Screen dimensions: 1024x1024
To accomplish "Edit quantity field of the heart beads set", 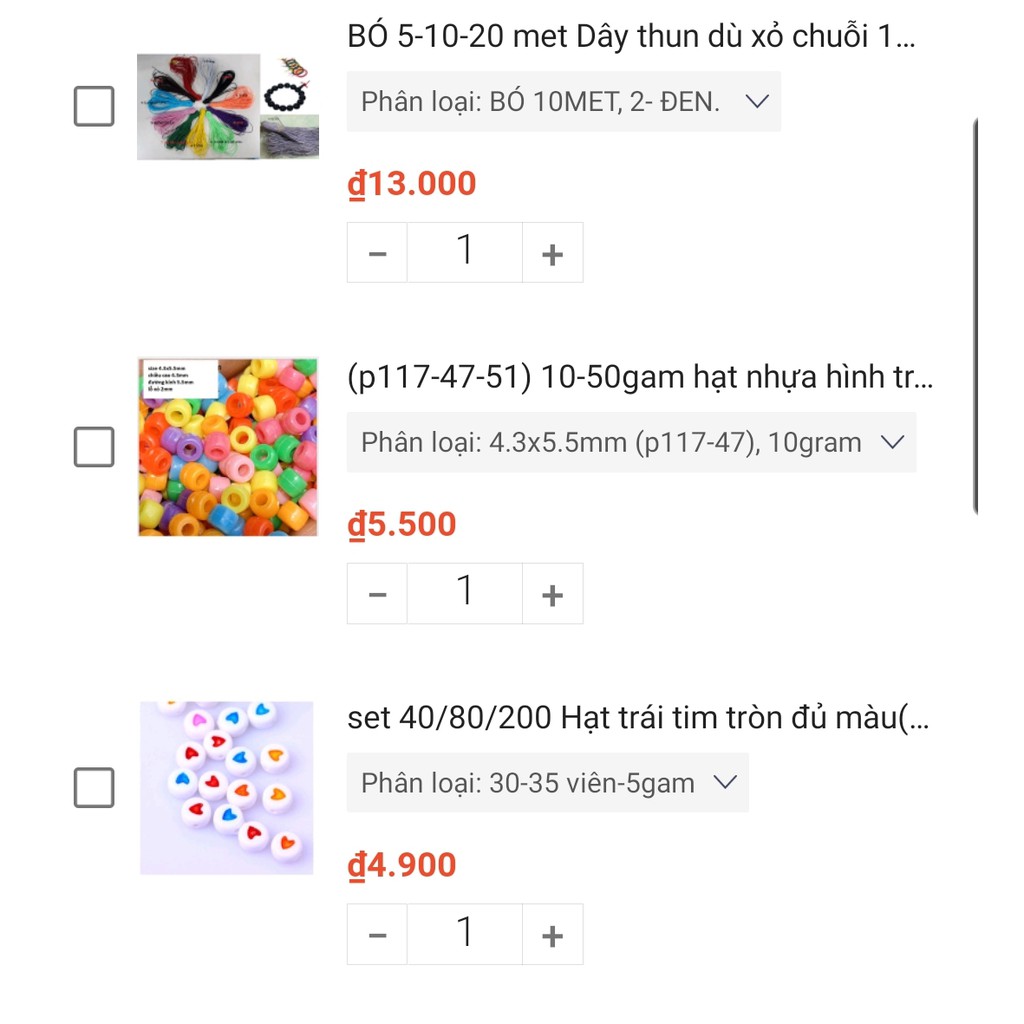I will [464, 933].
